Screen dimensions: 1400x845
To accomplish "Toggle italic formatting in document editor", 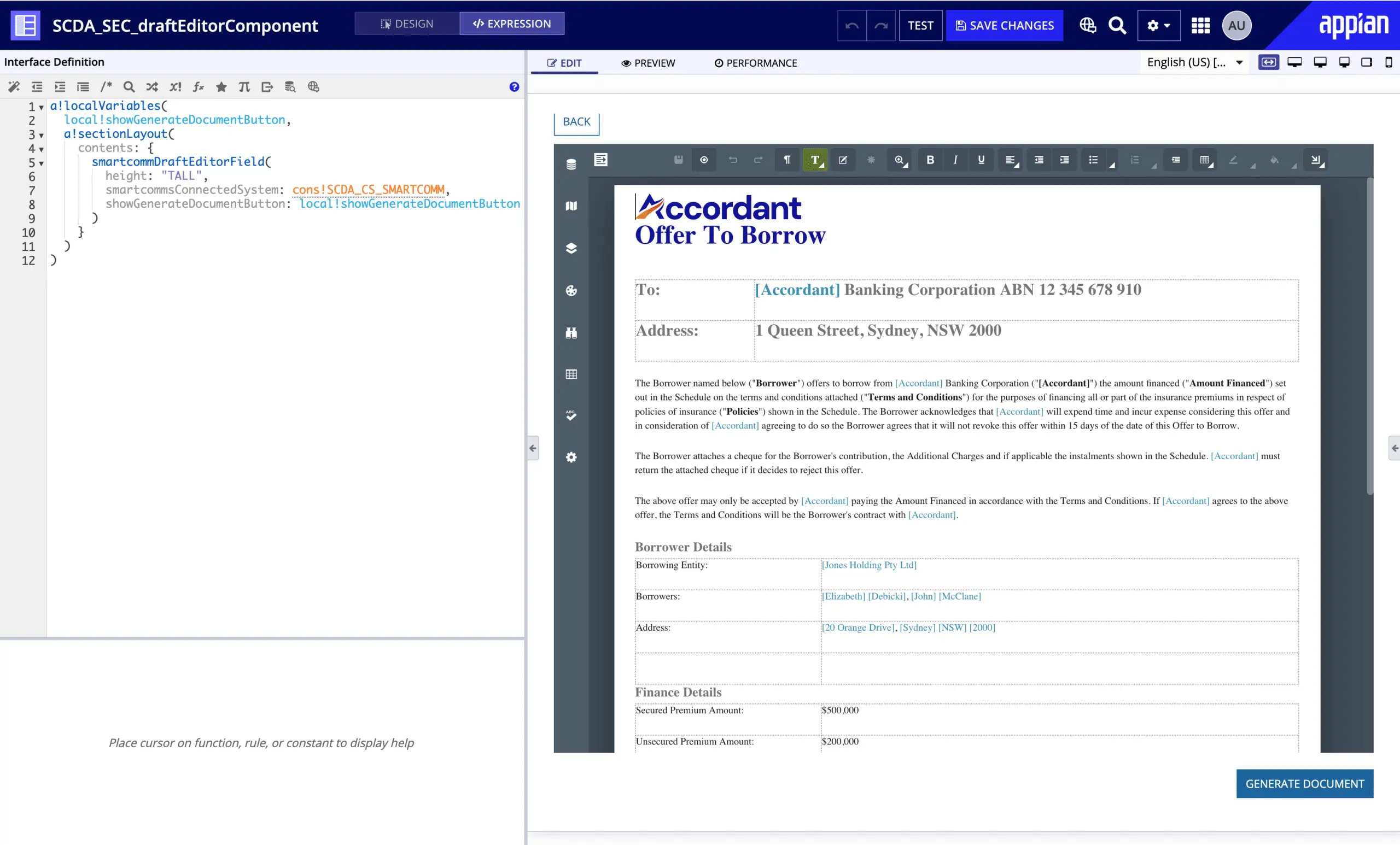I will click(955, 160).
